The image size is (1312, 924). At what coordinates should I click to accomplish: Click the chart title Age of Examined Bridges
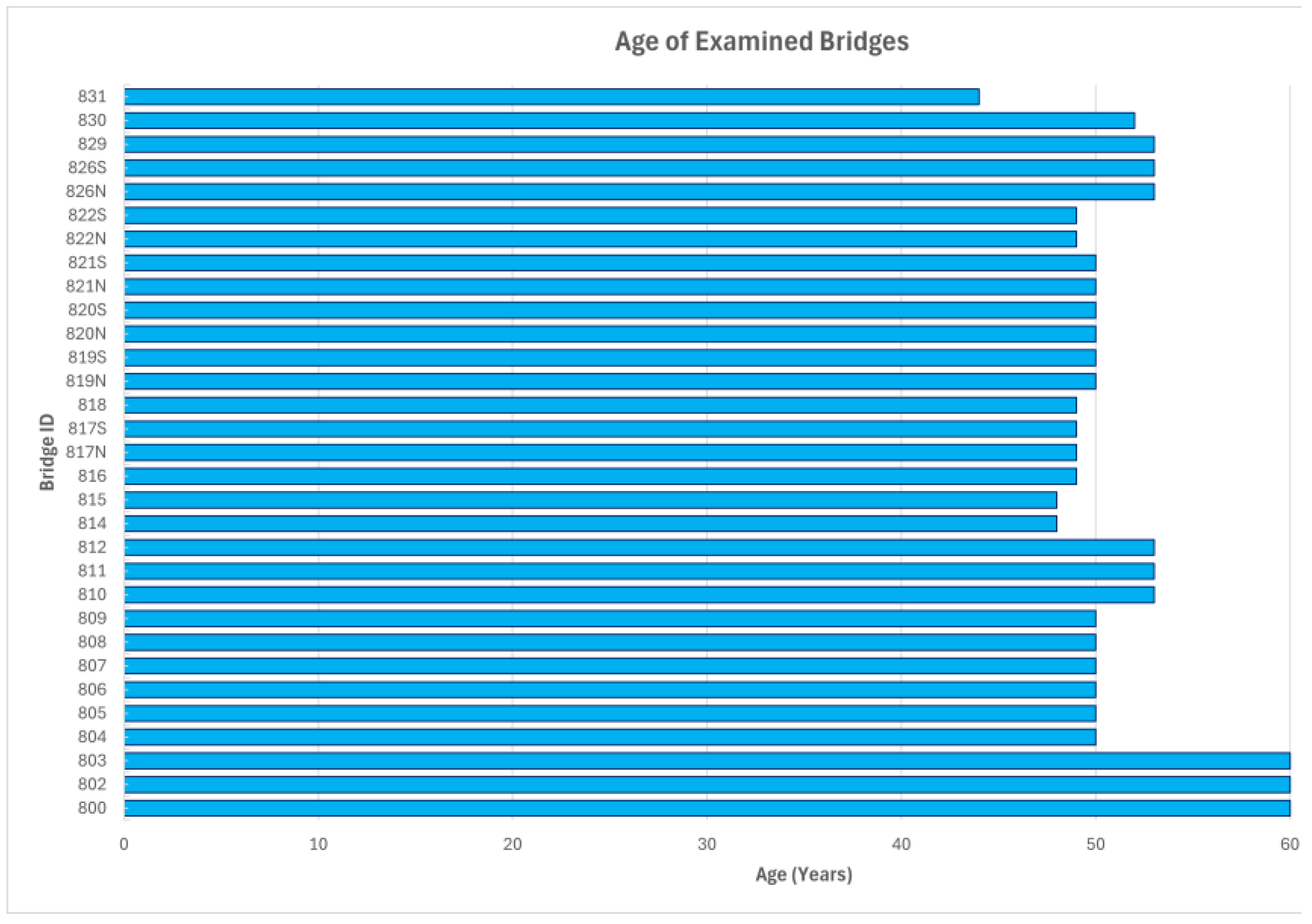pos(761,42)
